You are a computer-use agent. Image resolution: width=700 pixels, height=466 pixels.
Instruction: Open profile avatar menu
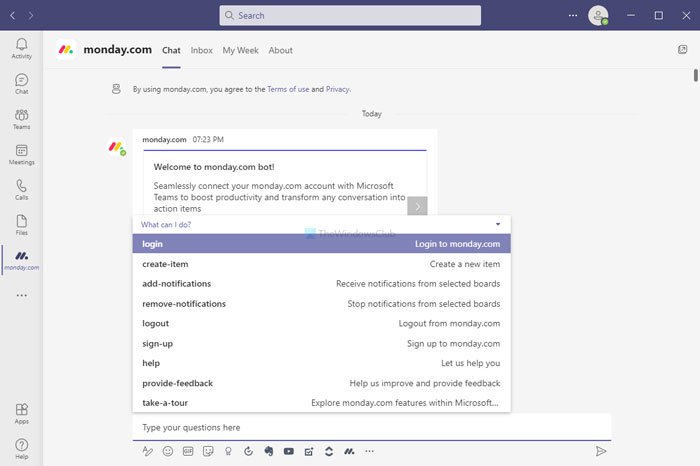point(598,16)
